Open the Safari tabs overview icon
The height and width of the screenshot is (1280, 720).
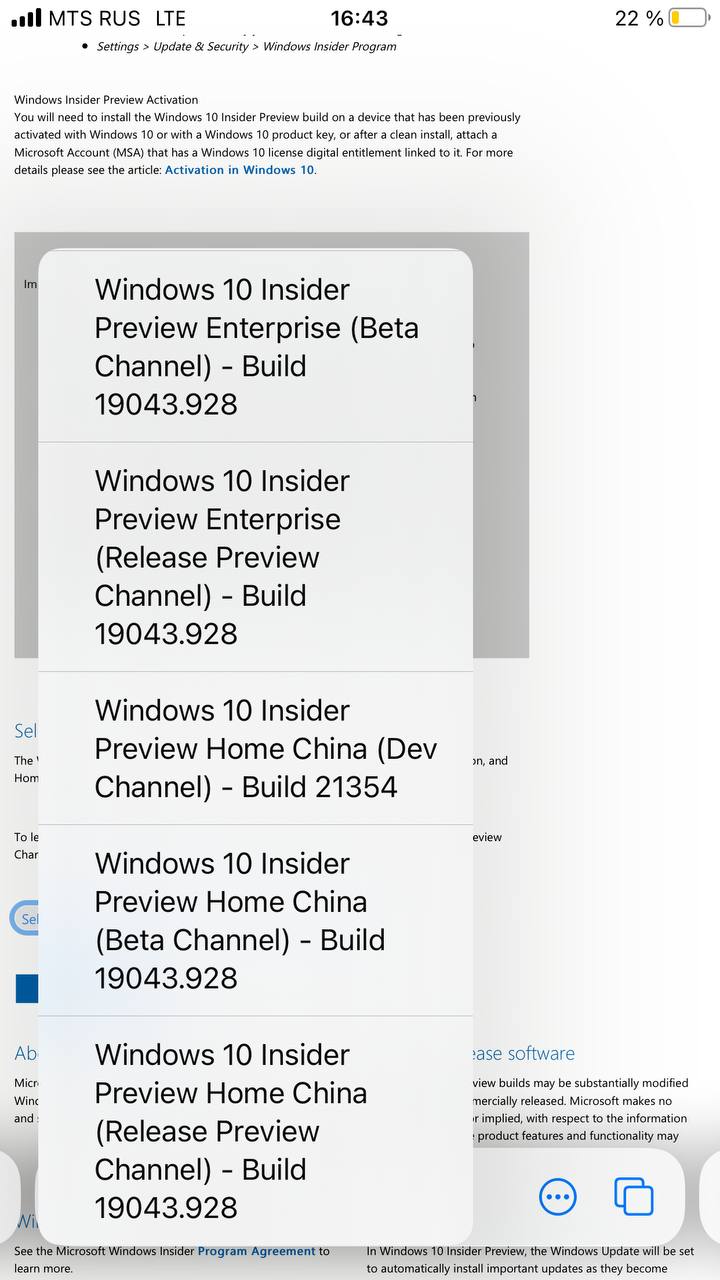click(x=634, y=1196)
